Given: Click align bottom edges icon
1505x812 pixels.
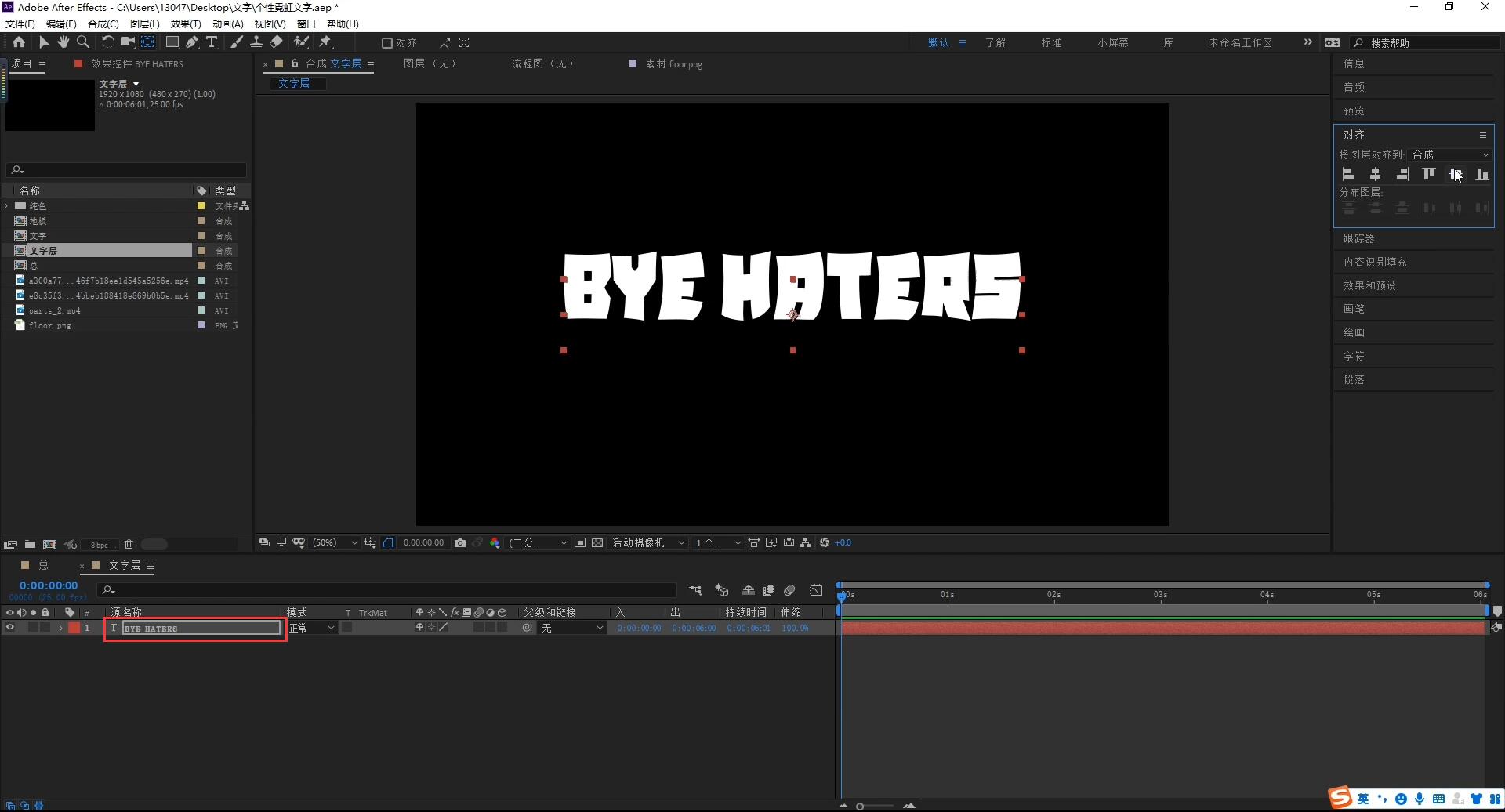Looking at the screenshot, I should 1482,174.
